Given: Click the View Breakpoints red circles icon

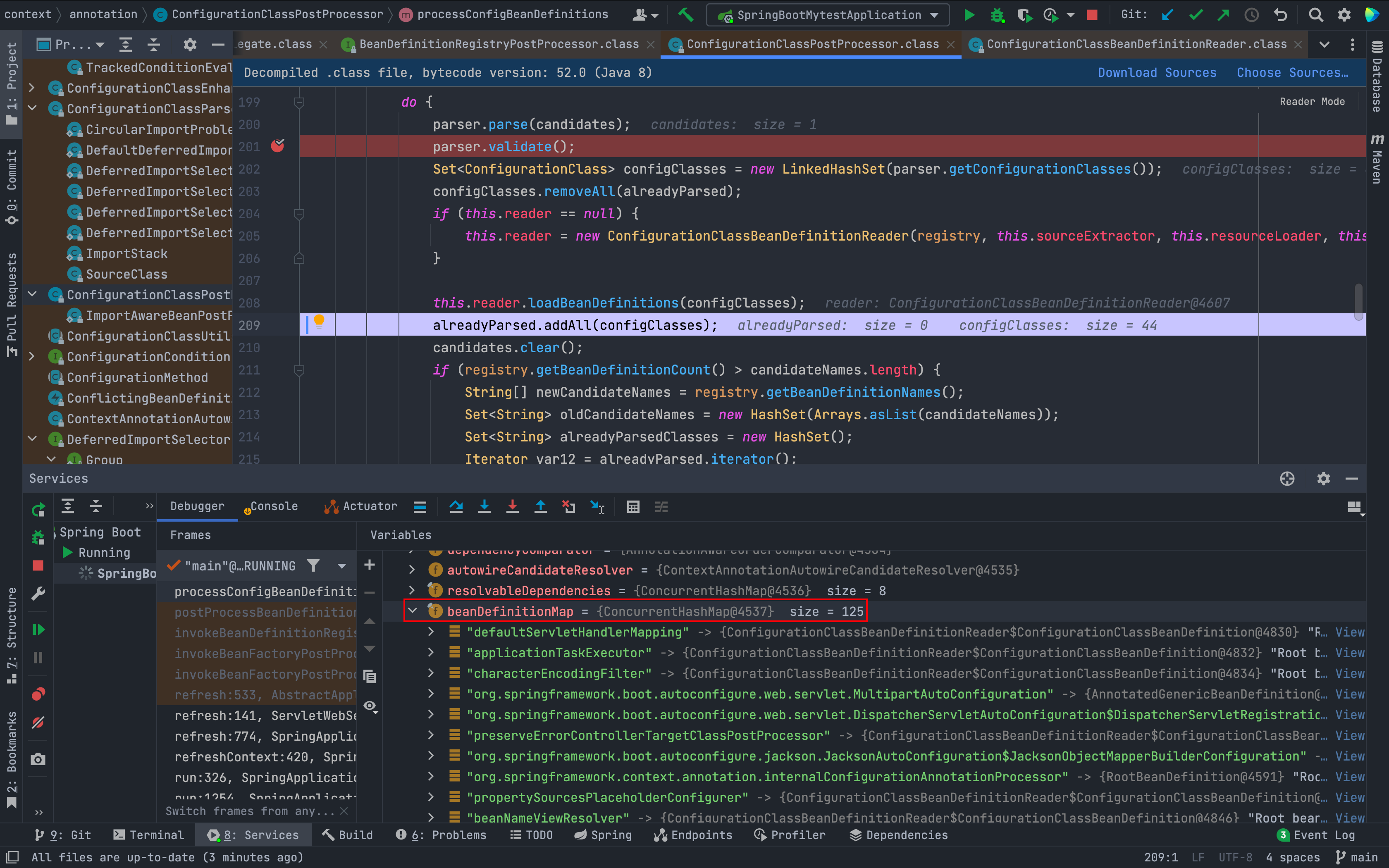Looking at the screenshot, I should click(x=38, y=695).
